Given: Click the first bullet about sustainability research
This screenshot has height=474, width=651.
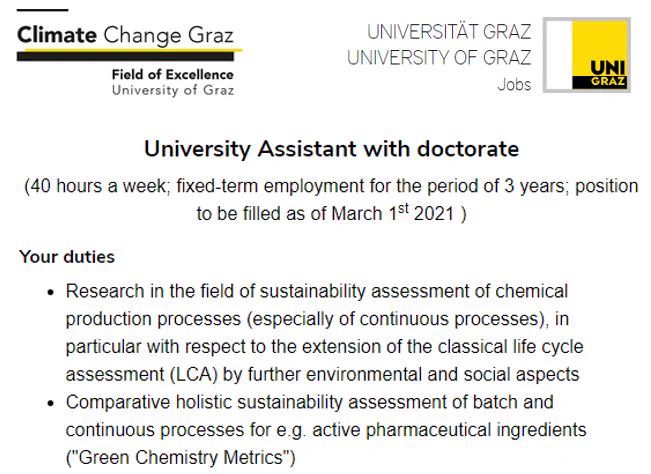Looking at the screenshot, I should coord(325,333).
